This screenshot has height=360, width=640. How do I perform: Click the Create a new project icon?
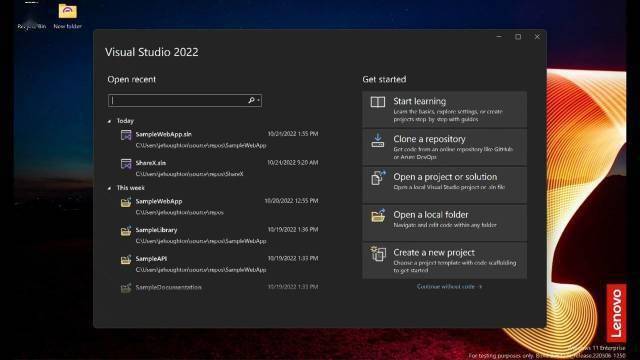378,253
